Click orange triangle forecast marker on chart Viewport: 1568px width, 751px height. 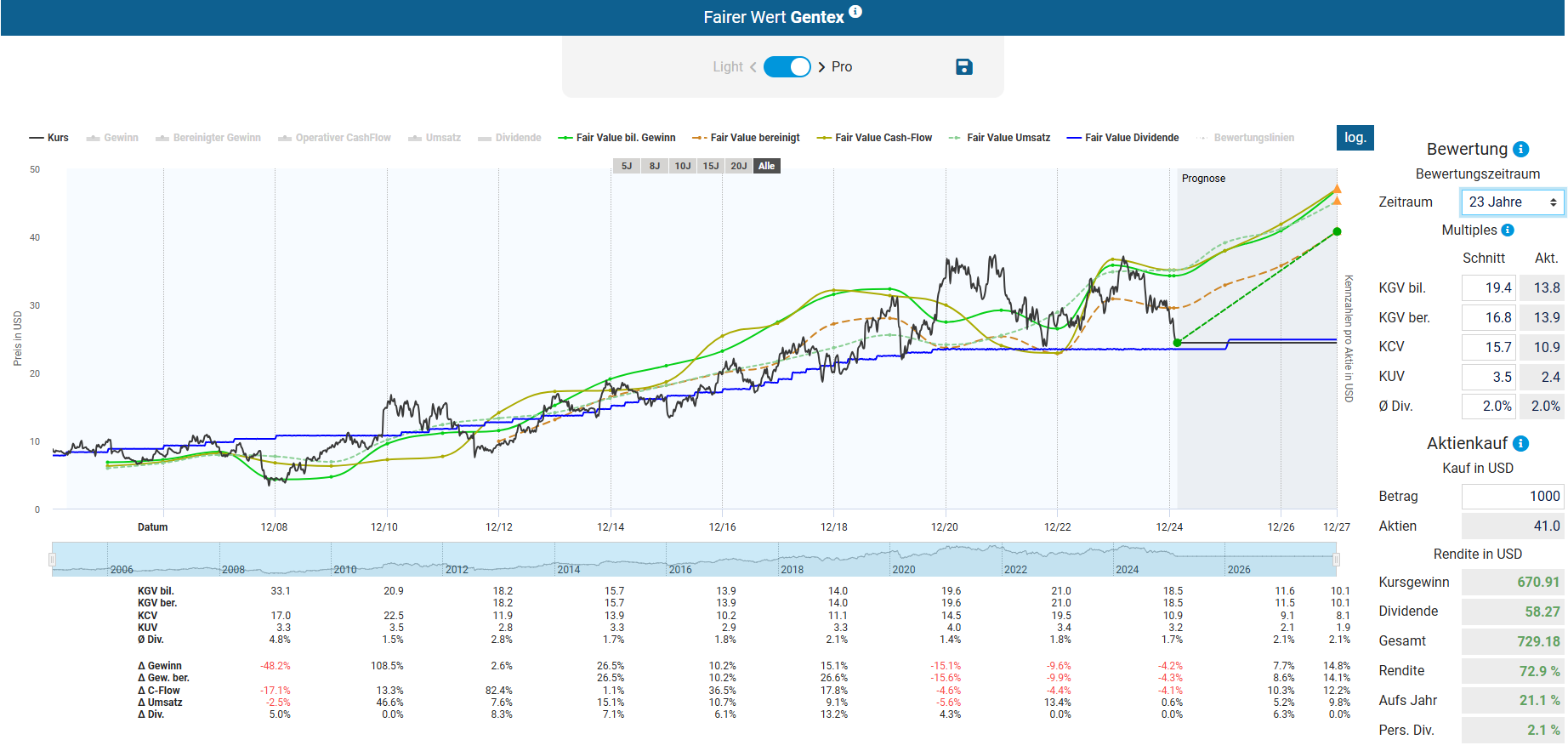[1337, 190]
